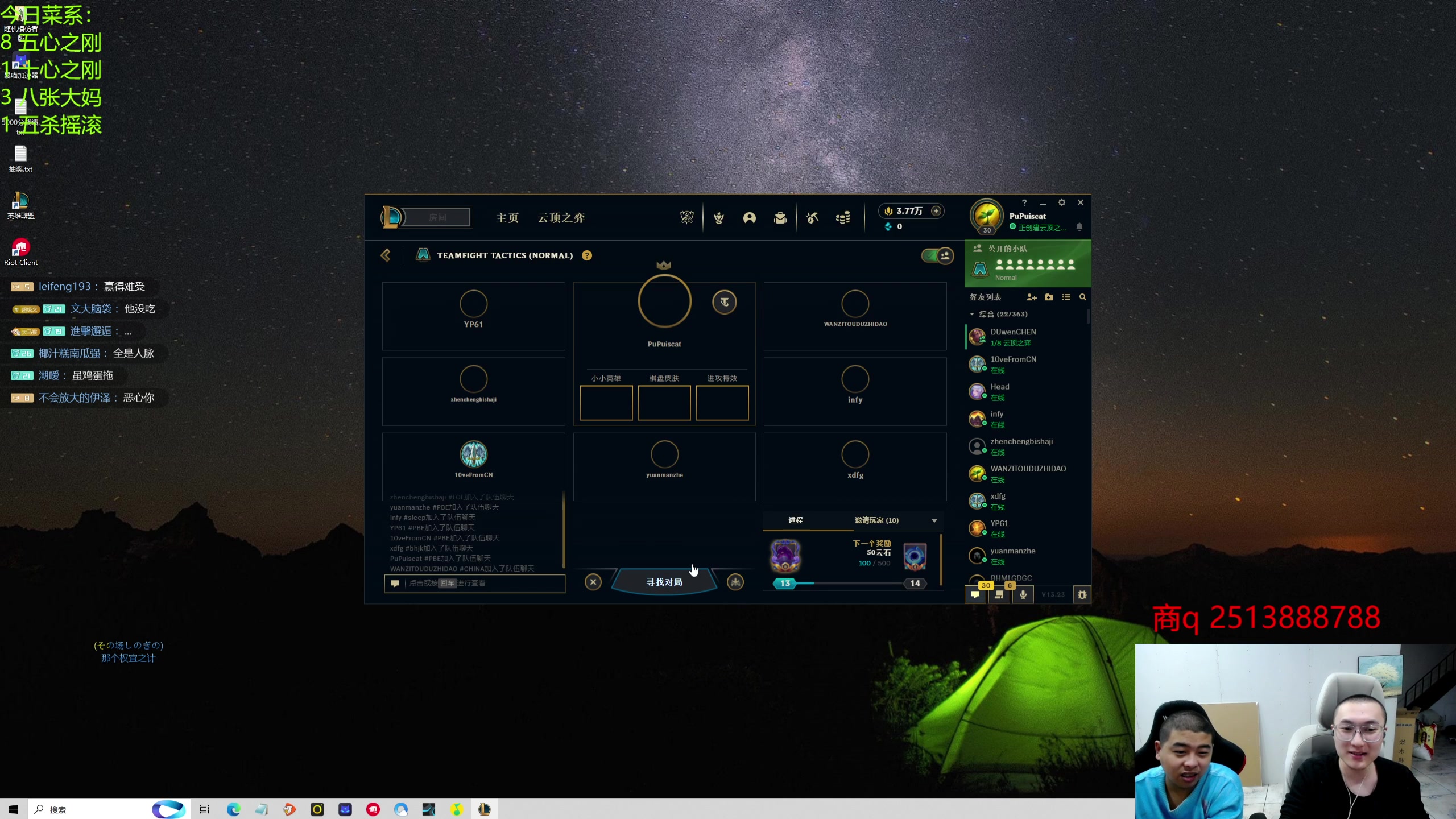Screen dimensions: 1456x819
Task: Click the lobby game-mode help question mark
Action: pyautogui.click(x=587, y=255)
